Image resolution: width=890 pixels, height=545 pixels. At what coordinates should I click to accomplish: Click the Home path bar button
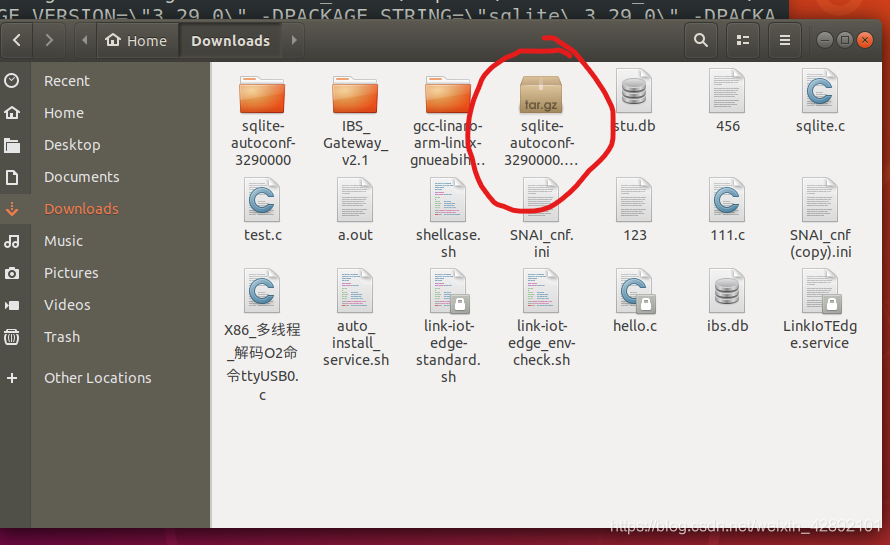click(x=136, y=40)
